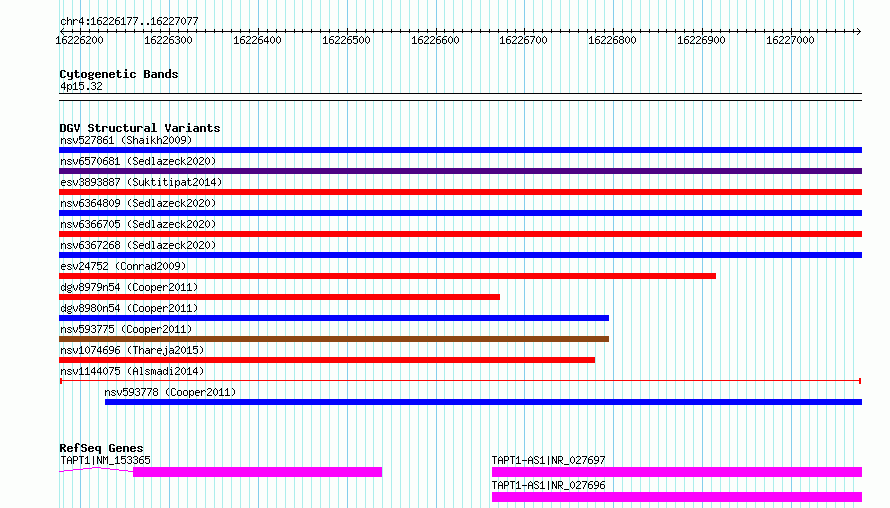
Task: Select nsv1074696 (Thareja2015) red variant bar
Action: 327,360
